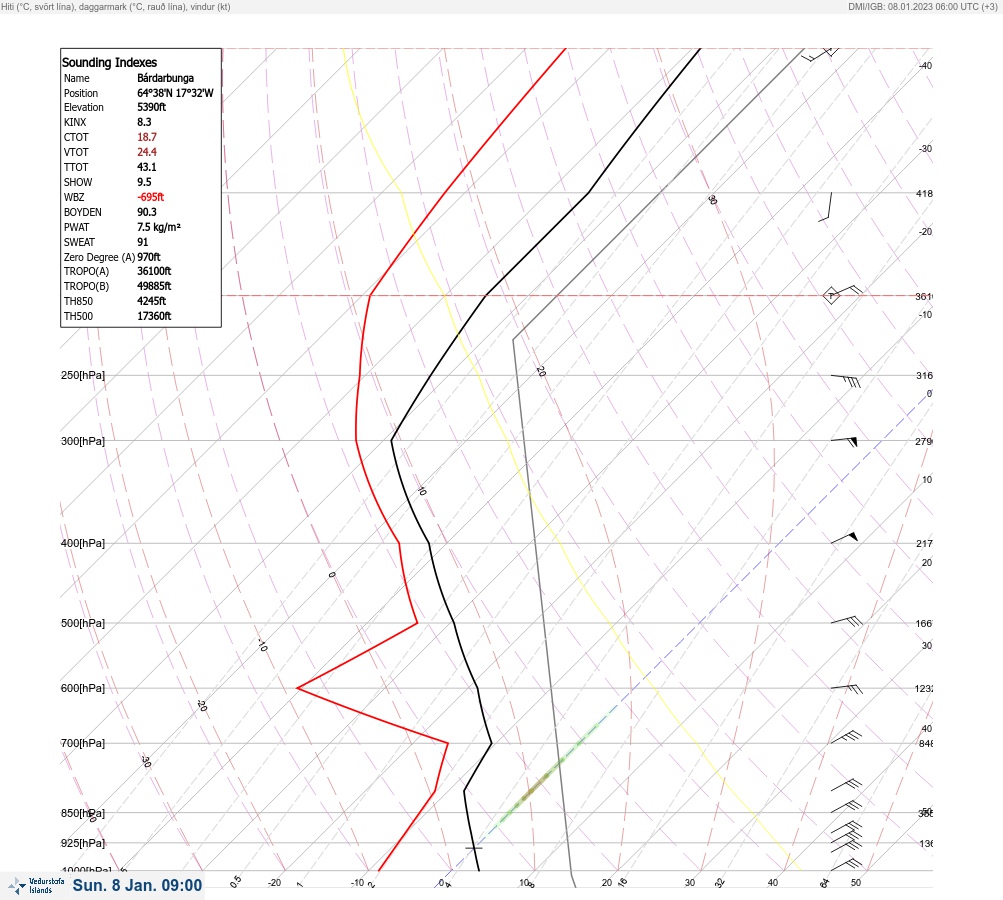Viewport: 1003px width, 900px height.
Task: Click the BOYDEN value 90.3
Action: (x=146, y=212)
